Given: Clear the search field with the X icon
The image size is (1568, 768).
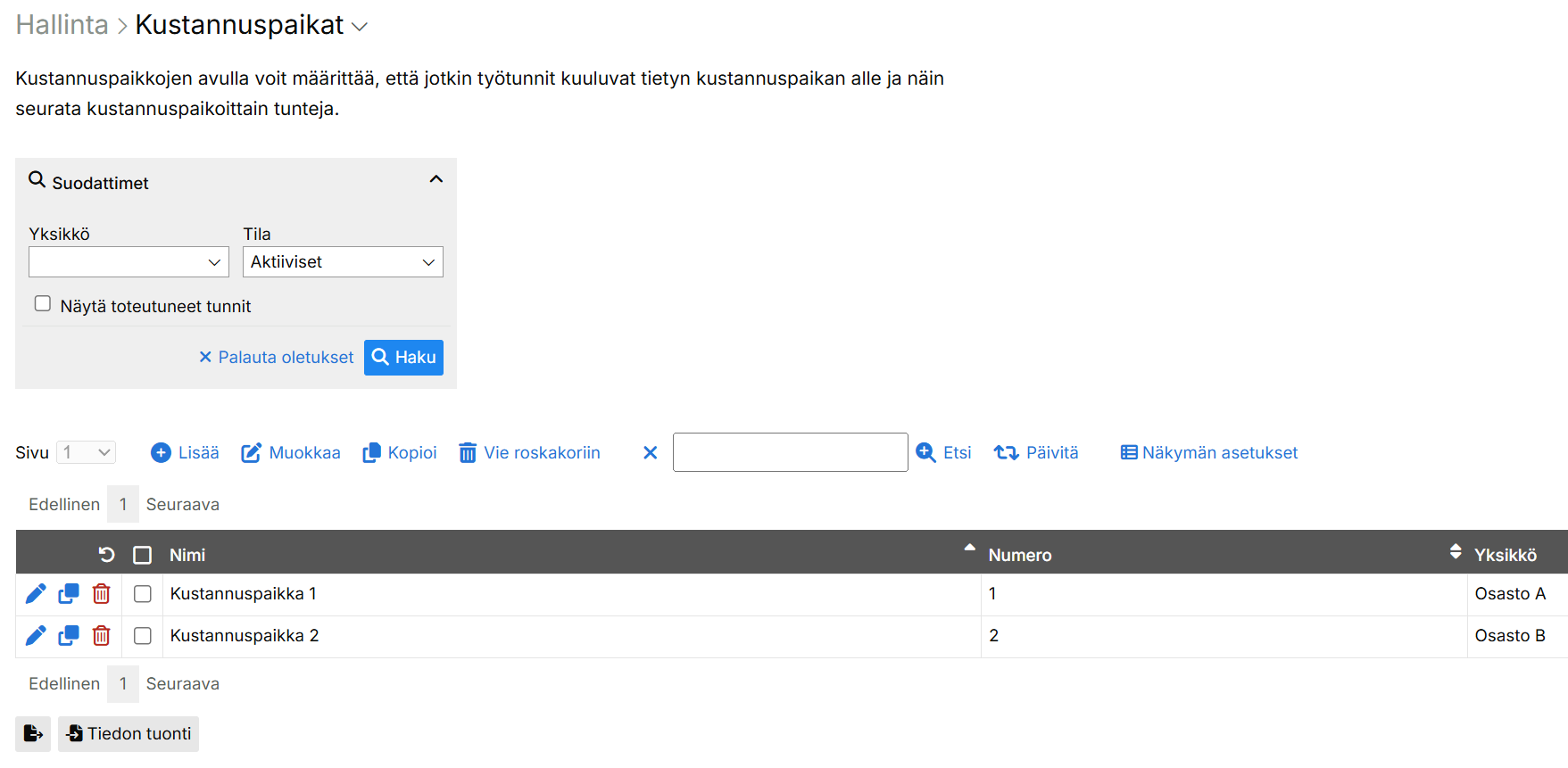Looking at the screenshot, I should pos(651,453).
